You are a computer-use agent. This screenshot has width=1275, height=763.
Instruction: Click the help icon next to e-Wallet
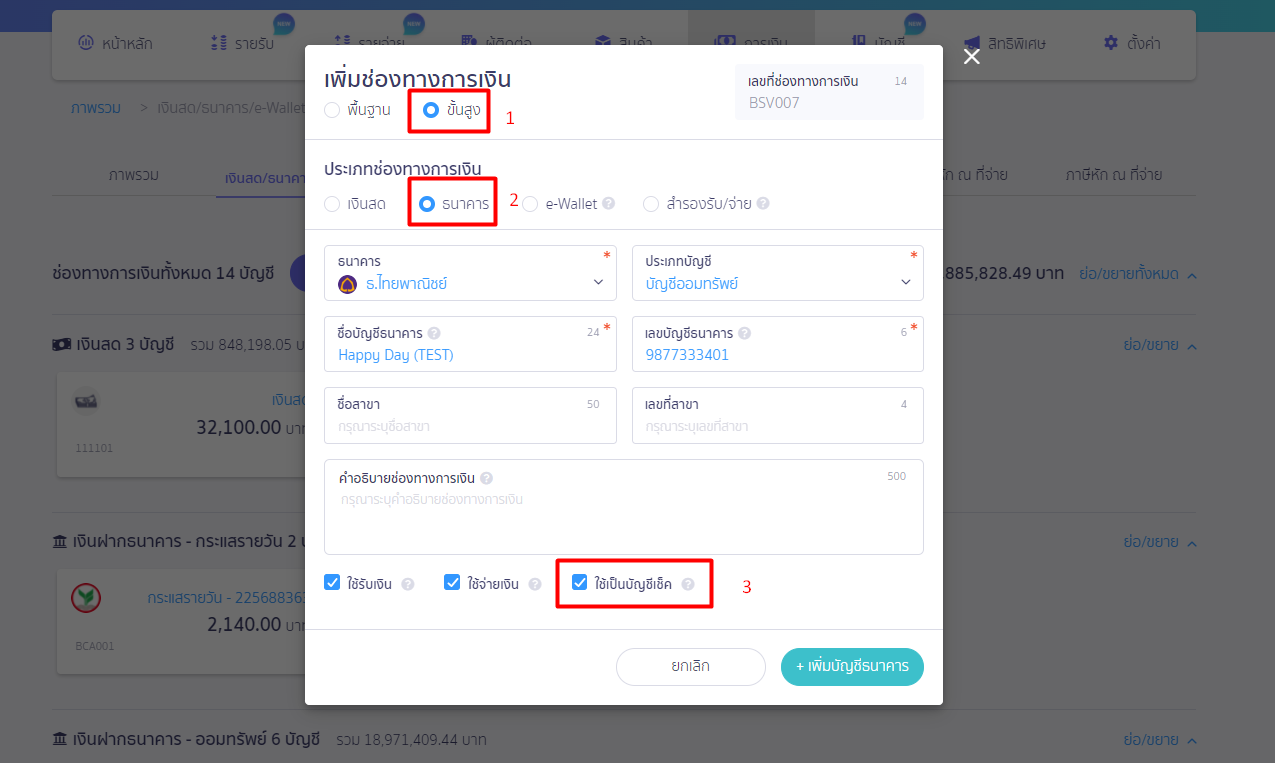point(609,204)
